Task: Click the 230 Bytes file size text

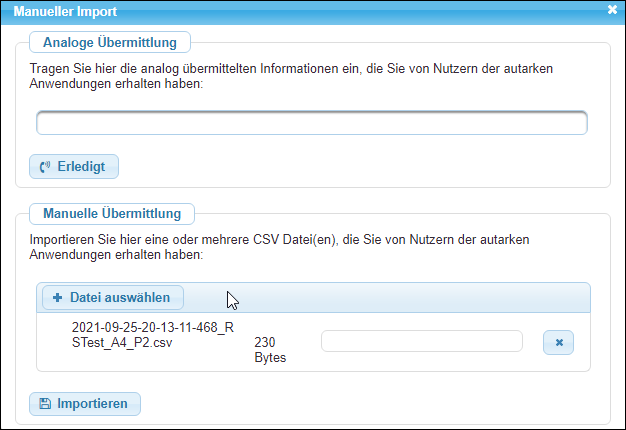Action: pyautogui.click(x=270, y=350)
